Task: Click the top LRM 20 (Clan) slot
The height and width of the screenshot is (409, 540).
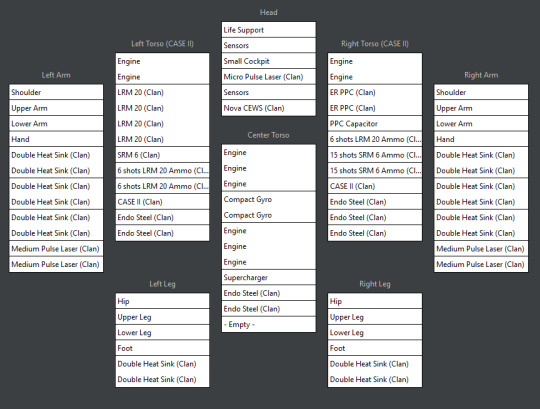Action: [x=163, y=92]
